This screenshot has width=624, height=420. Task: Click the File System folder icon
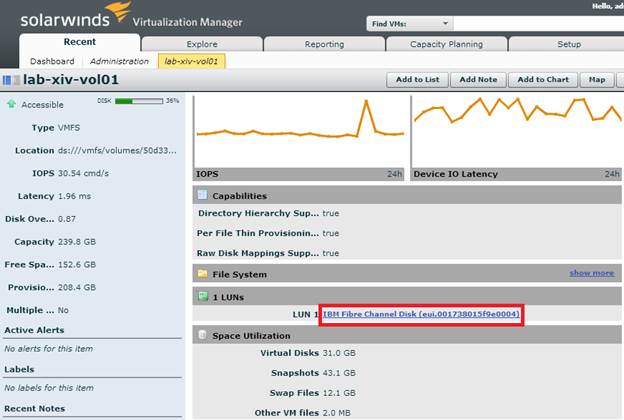(203, 273)
